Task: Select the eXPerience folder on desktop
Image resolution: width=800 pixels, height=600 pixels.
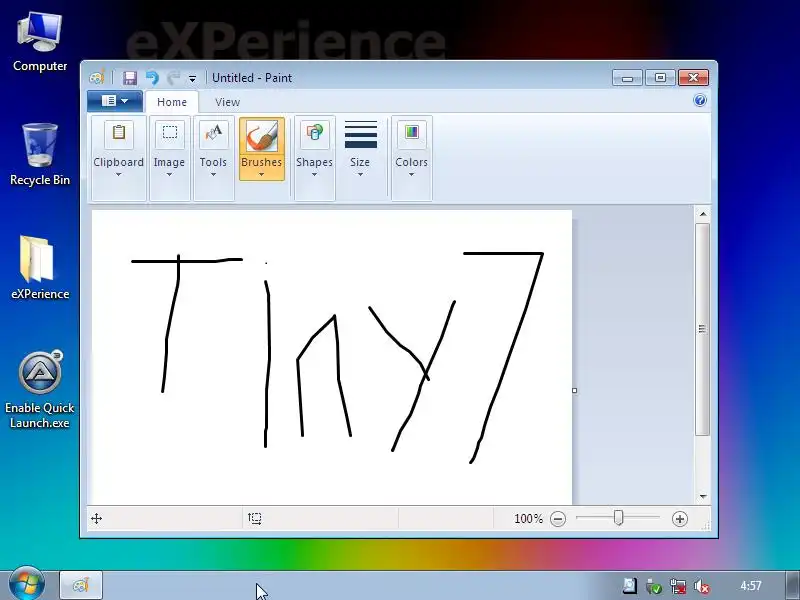Action: [40, 268]
